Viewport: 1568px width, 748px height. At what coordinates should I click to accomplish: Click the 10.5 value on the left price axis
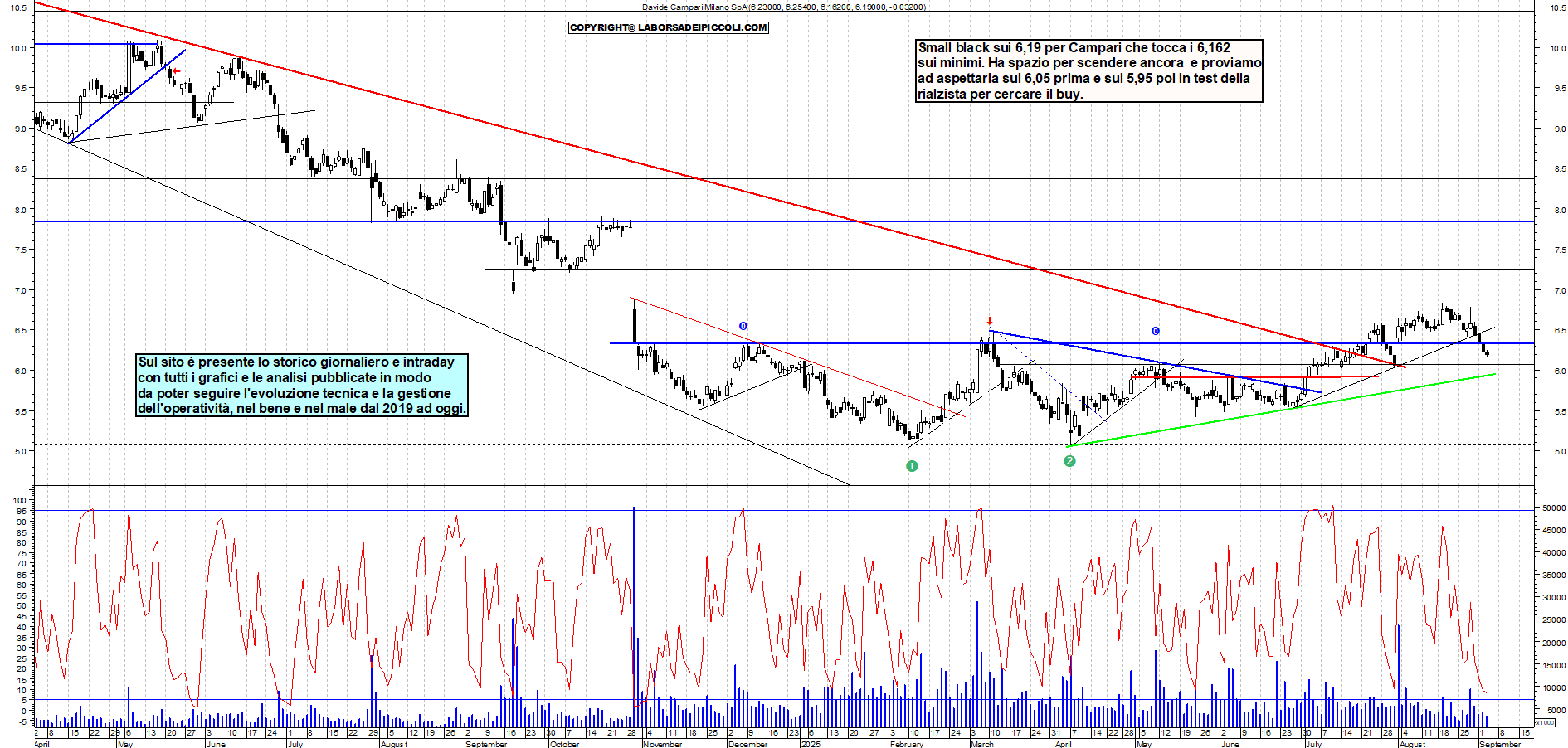[18, 7]
